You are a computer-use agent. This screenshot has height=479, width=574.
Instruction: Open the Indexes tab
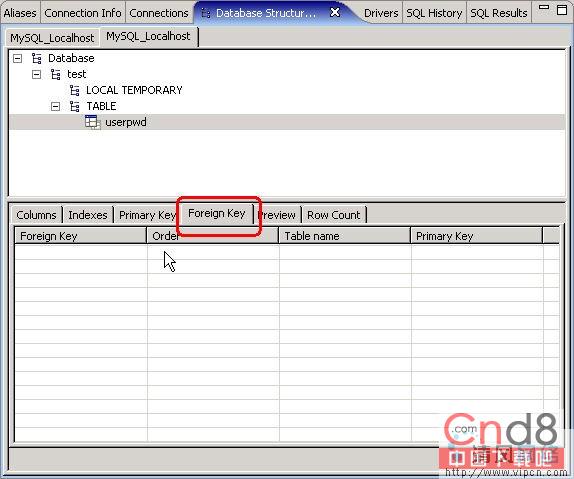coord(88,215)
